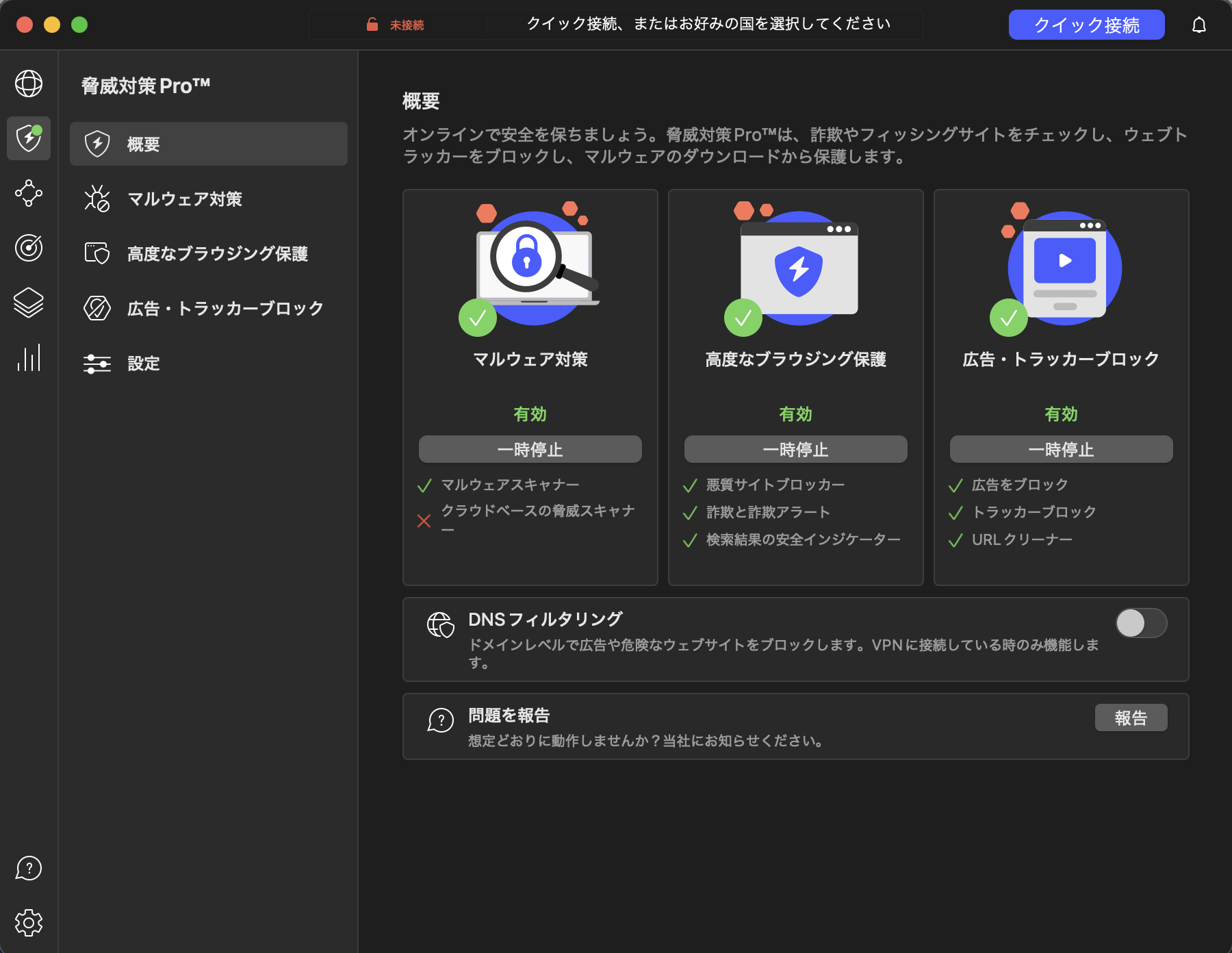Pause 高度なブラウジング保護 with 一時停止
This screenshot has width=1232, height=953.
coord(796,449)
